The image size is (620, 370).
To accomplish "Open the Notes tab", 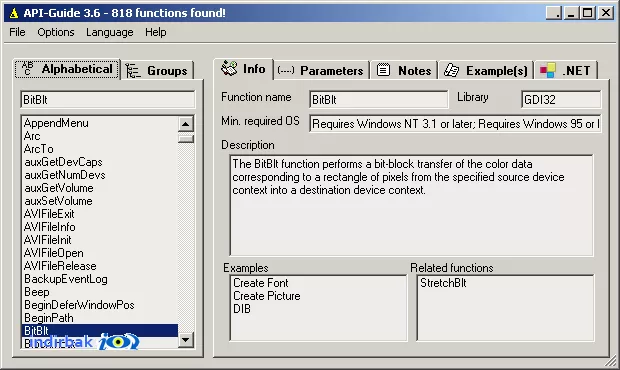I will coord(404,71).
